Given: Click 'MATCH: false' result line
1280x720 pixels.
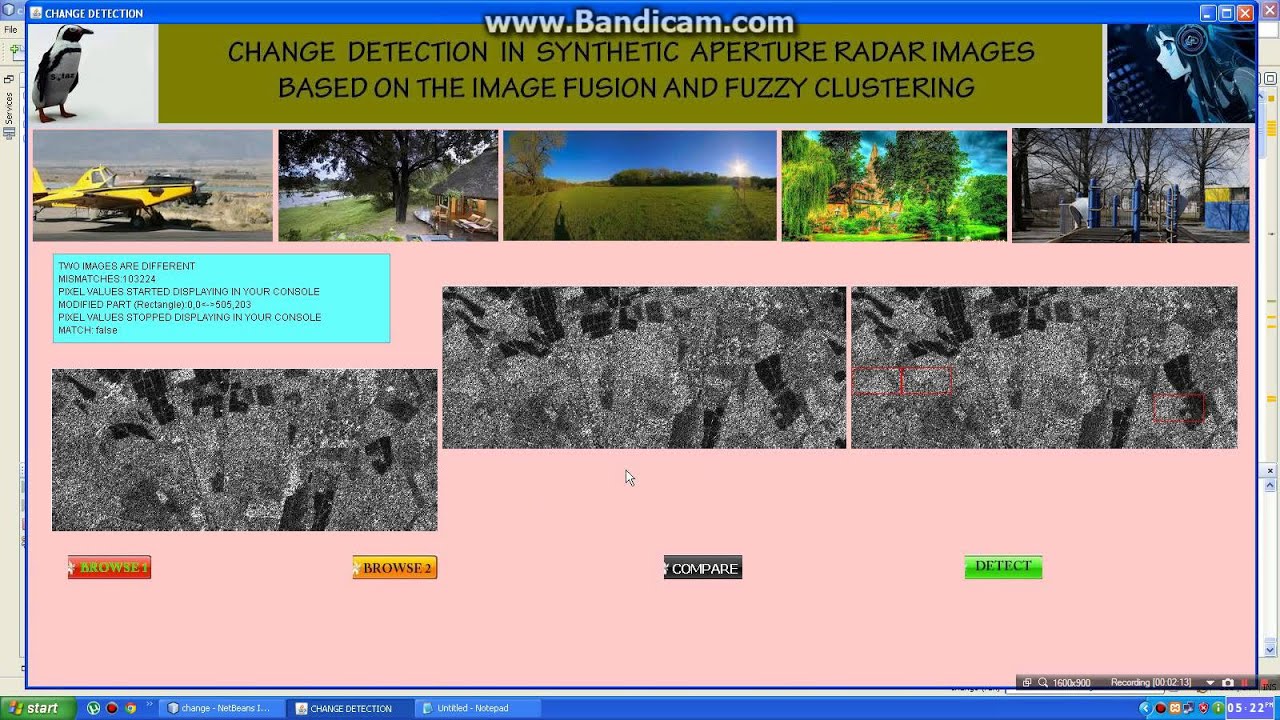Looking at the screenshot, I should [x=88, y=330].
